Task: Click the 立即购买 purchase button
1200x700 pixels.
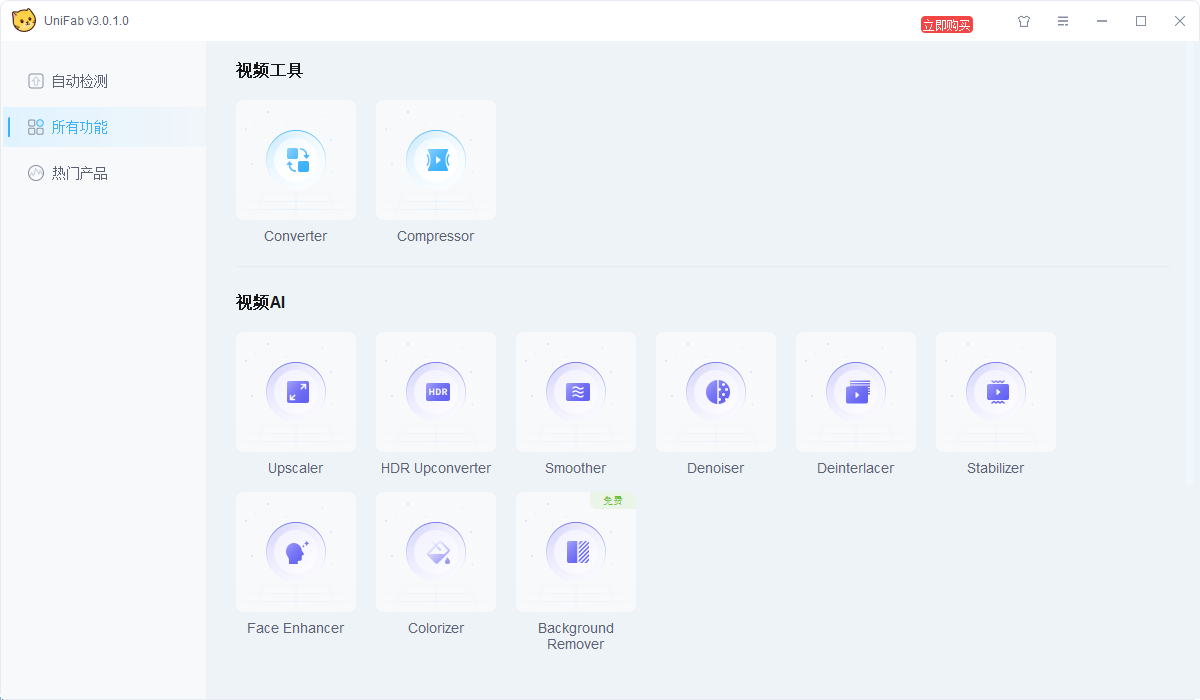Action: [946, 23]
